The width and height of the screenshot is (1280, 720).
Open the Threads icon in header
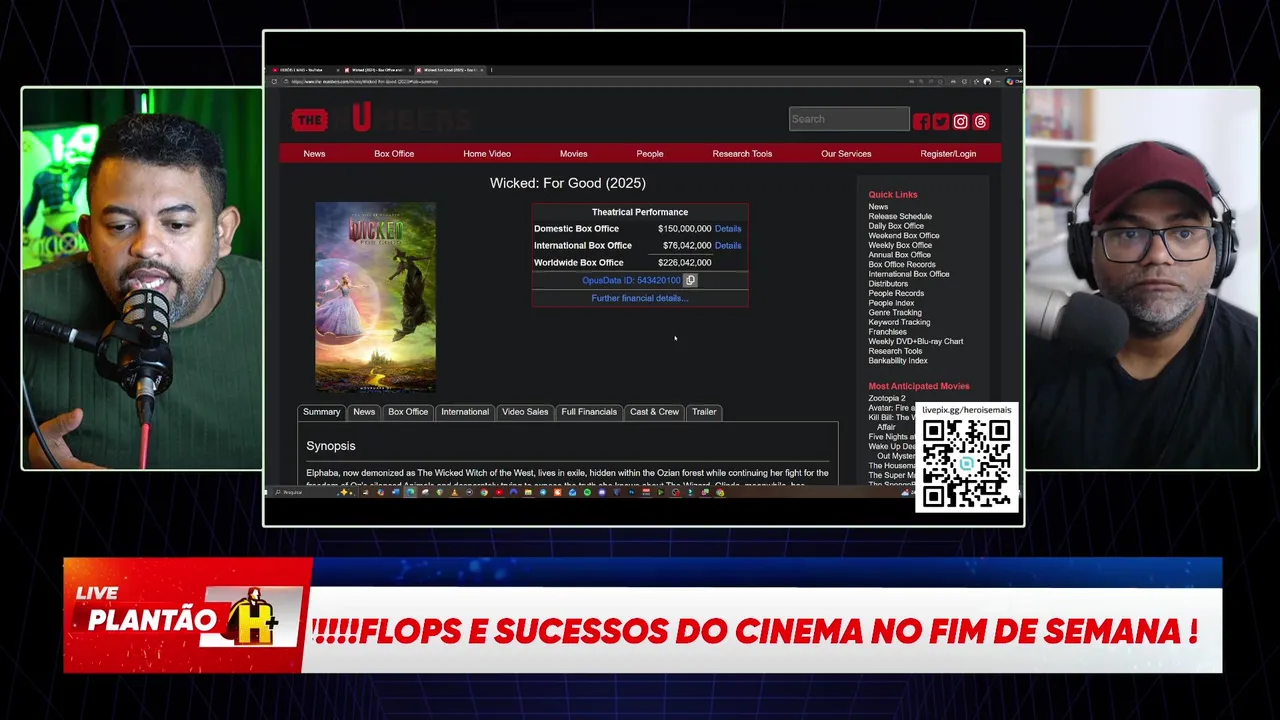[981, 121]
